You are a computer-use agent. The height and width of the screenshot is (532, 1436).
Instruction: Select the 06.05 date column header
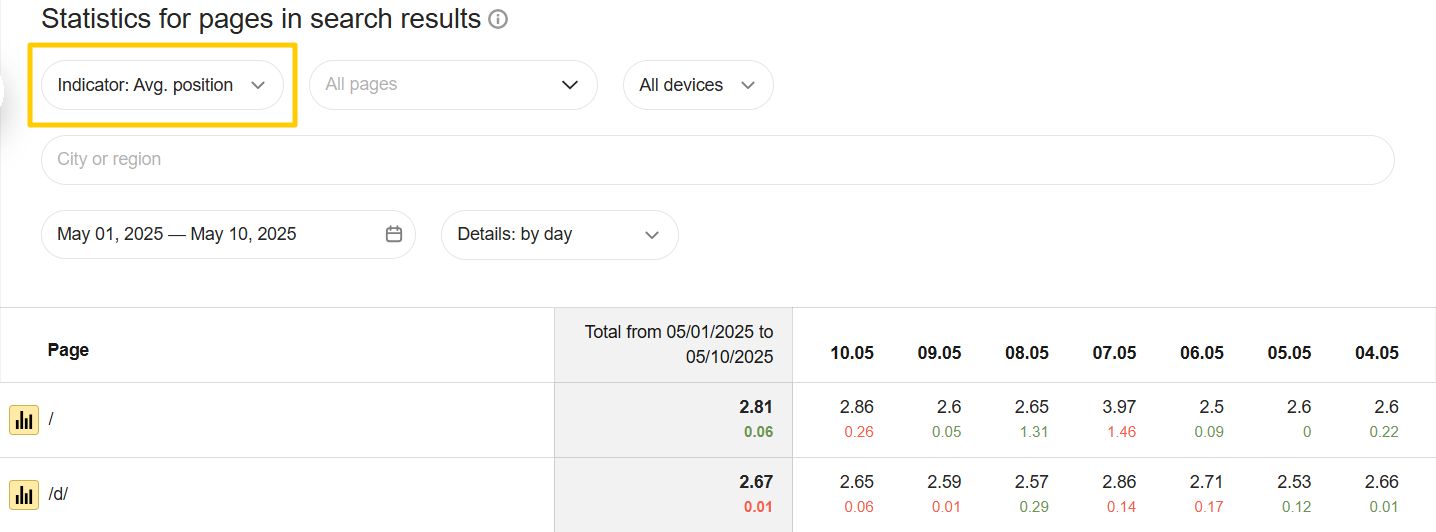1202,353
